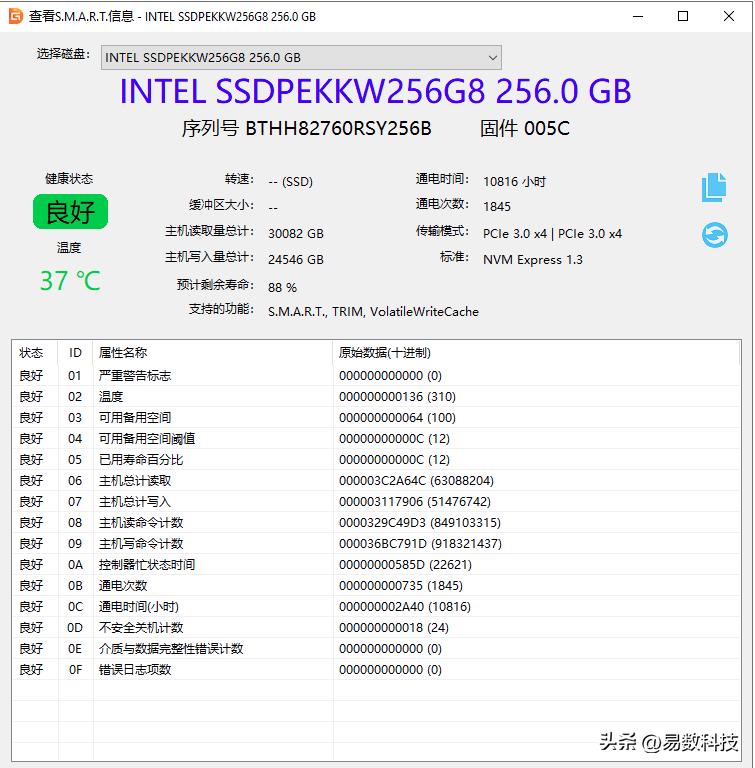Click the blue refresh icon
Screen dimensions: 755x768
pyautogui.click(x=714, y=235)
